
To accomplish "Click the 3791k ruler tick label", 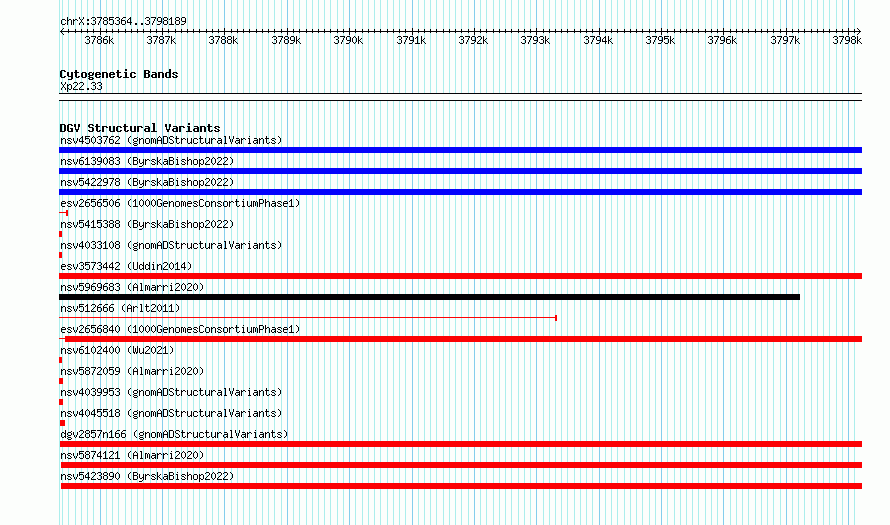I will coord(411,40).
